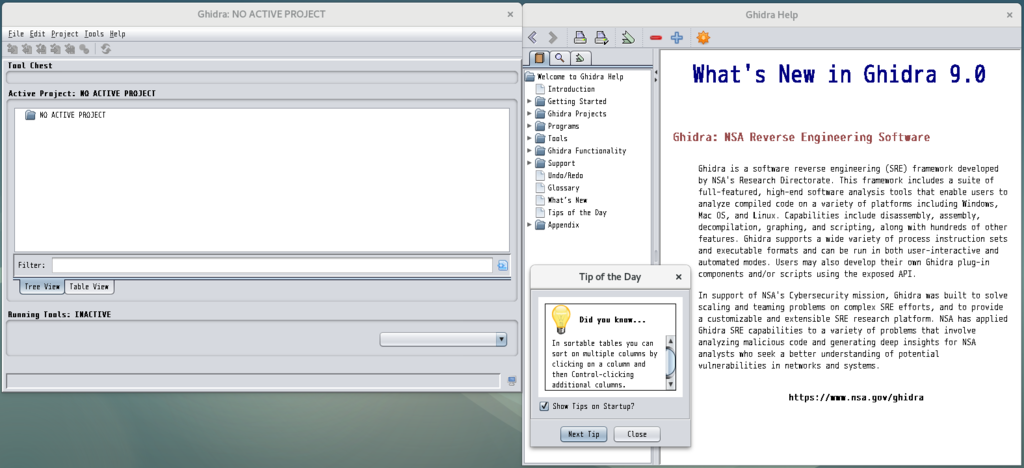Screen dimensions: 1024x468
Task: Close the Tip of the Day dialog with X
Action: pos(679,277)
